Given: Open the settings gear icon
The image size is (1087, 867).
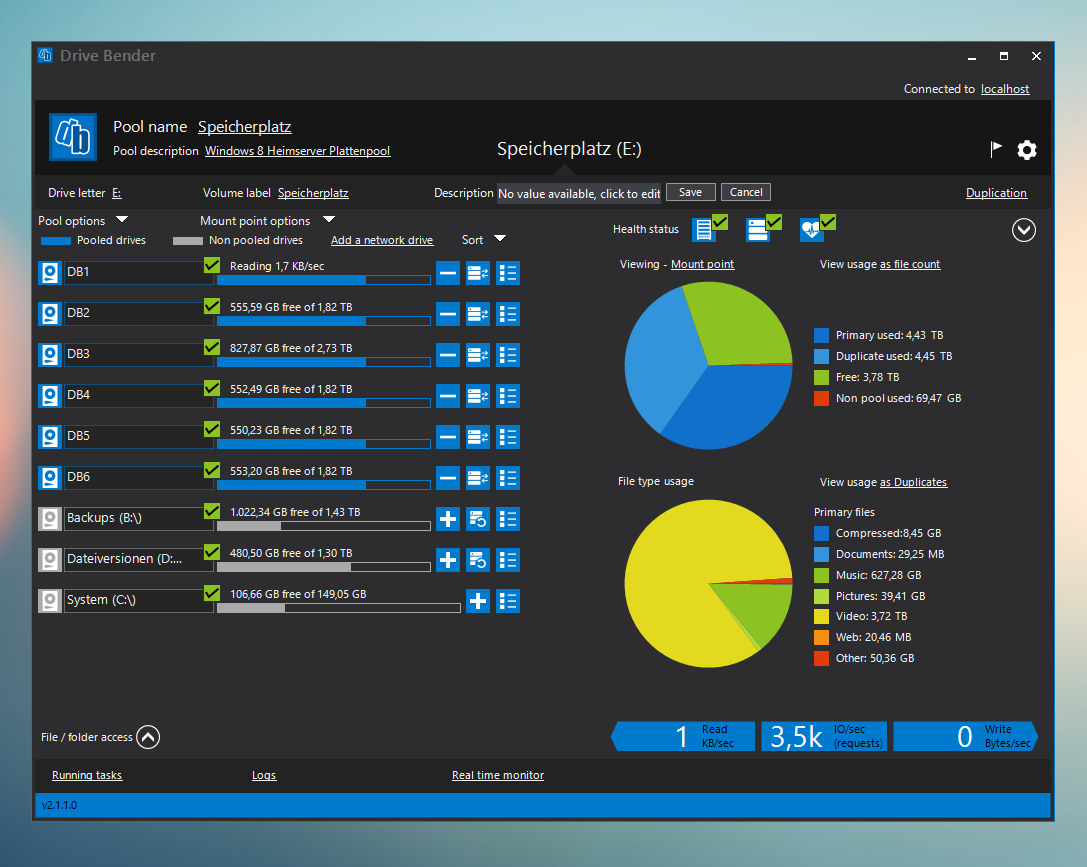Looking at the screenshot, I should point(1027,150).
